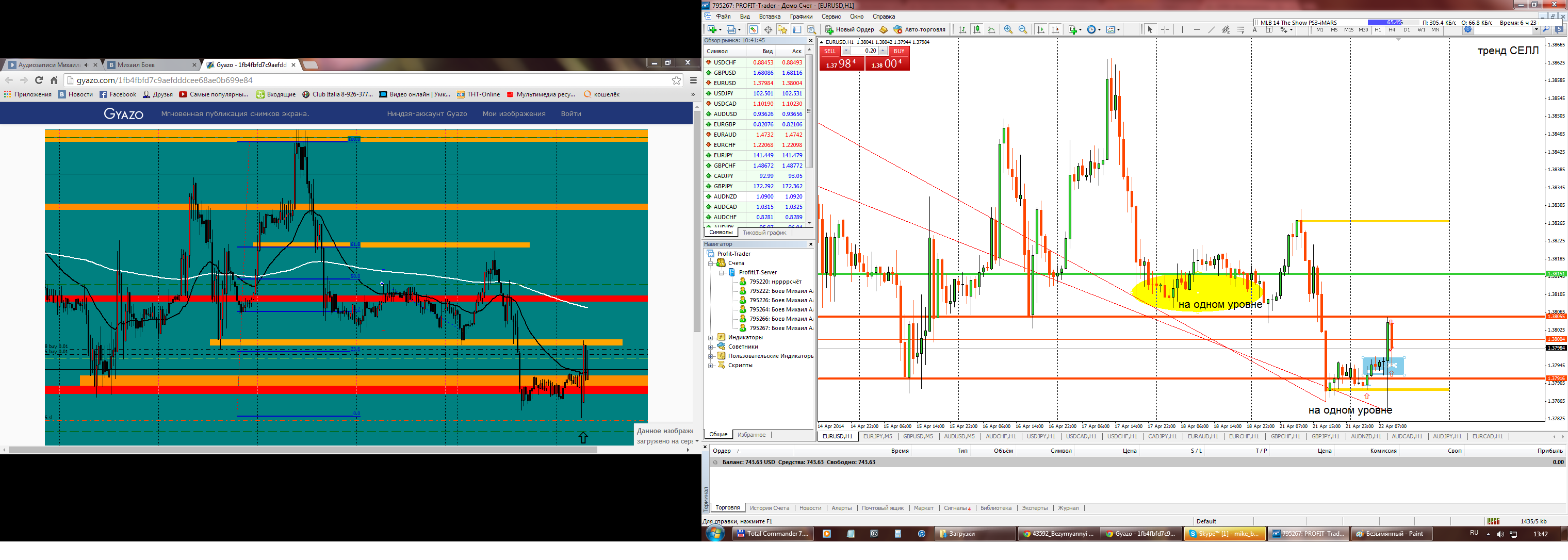
Task: Select the Text (A) drawing tool
Action: click(1254, 30)
